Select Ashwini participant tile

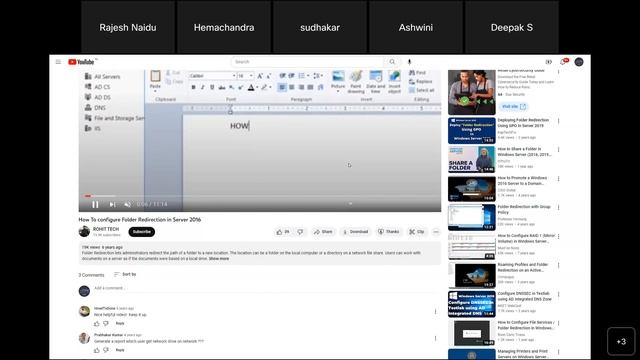point(416,27)
